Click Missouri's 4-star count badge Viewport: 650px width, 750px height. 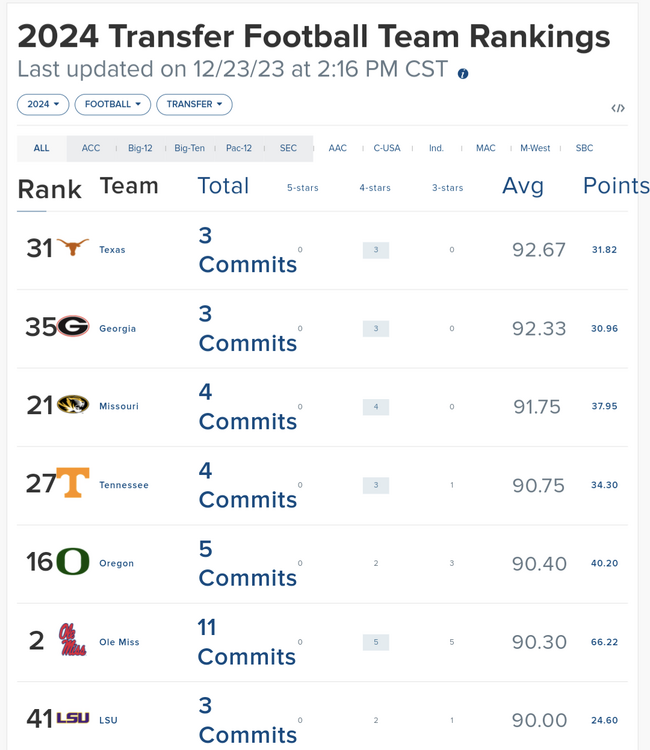pos(375,407)
